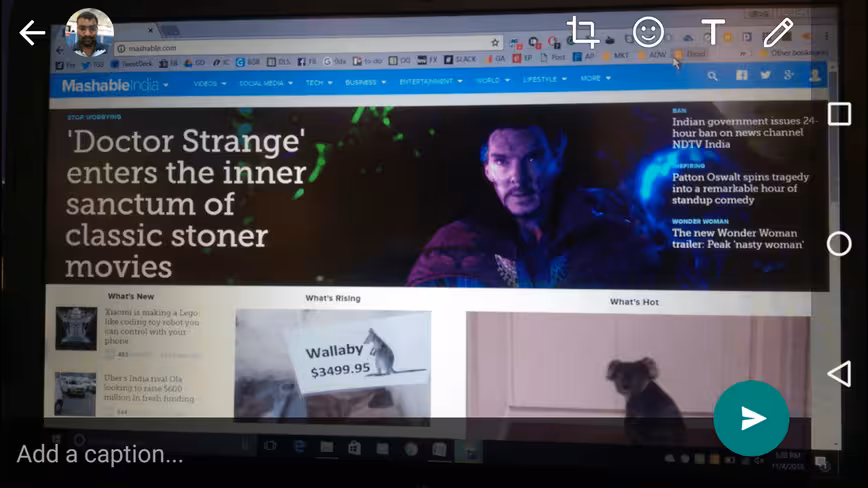Click What's Rising section heading
The width and height of the screenshot is (868, 488).
[333, 298]
